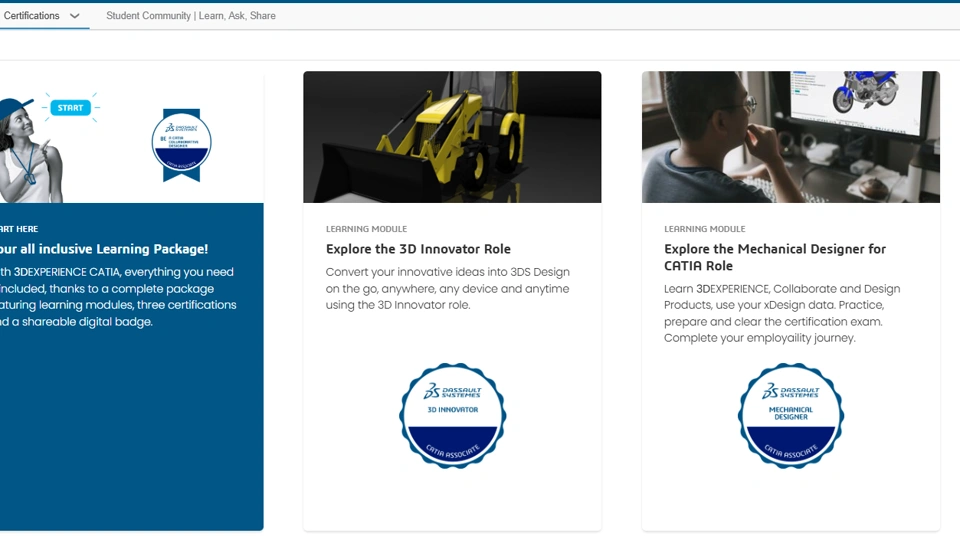Open Student Community Learn, Ask, Share tab
Viewport: 960px width, 543px height.
[190, 16]
